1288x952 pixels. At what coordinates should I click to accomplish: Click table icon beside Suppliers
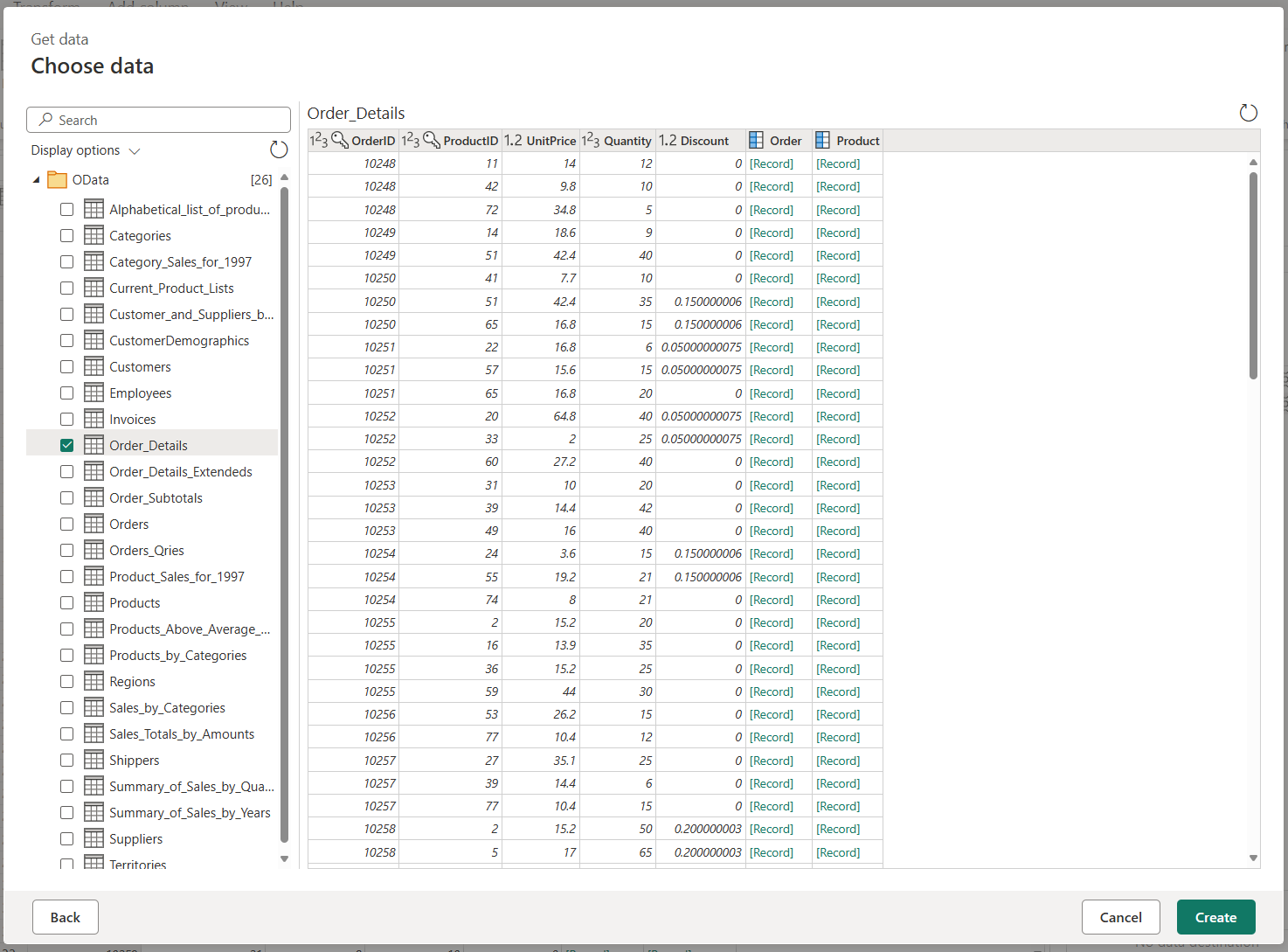coord(93,838)
